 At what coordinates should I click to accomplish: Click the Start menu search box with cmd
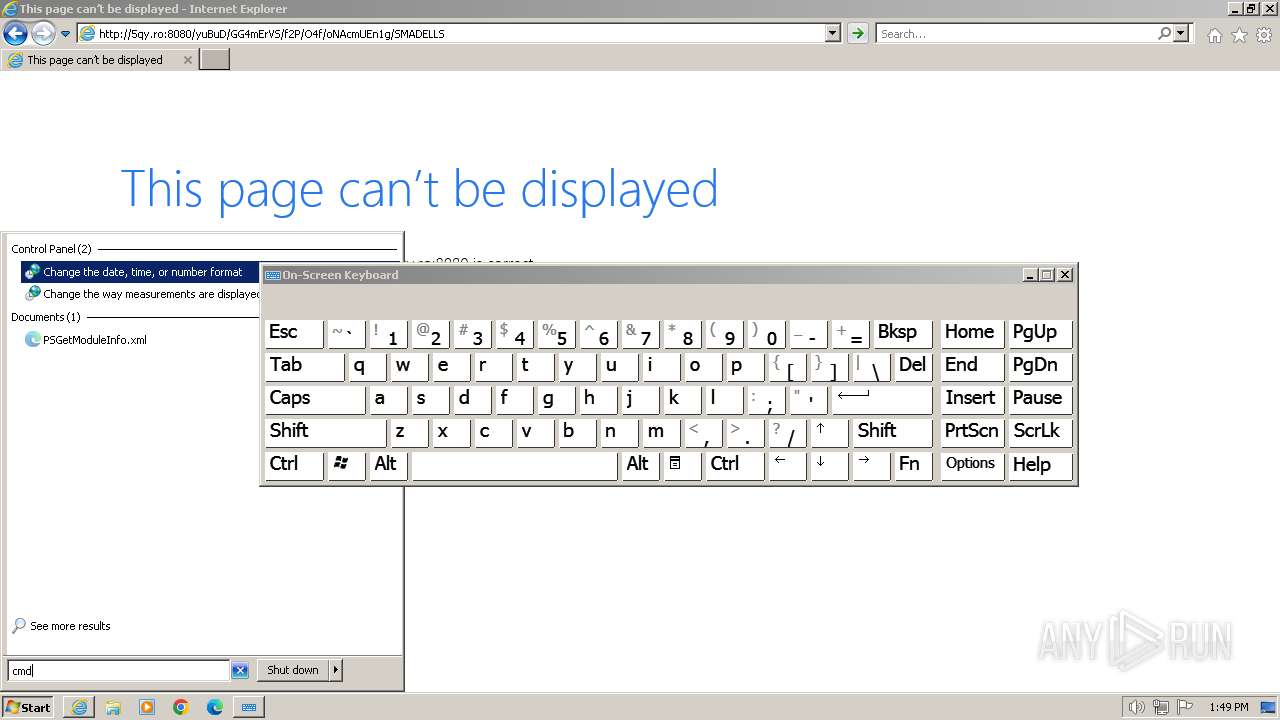(x=118, y=671)
